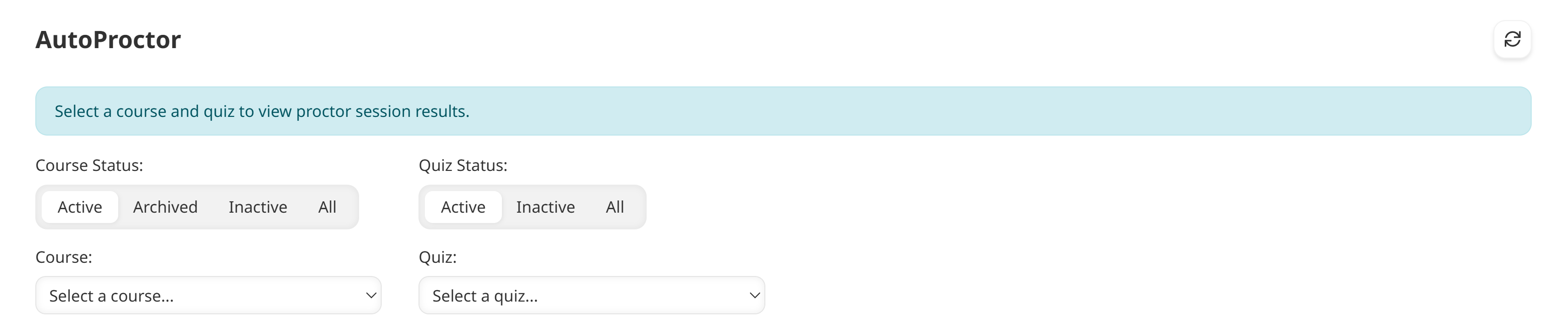This screenshot has height=333, width=1568.
Task: Click the 'Quiz:' field label
Action: pyautogui.click(x=437, y=257)
